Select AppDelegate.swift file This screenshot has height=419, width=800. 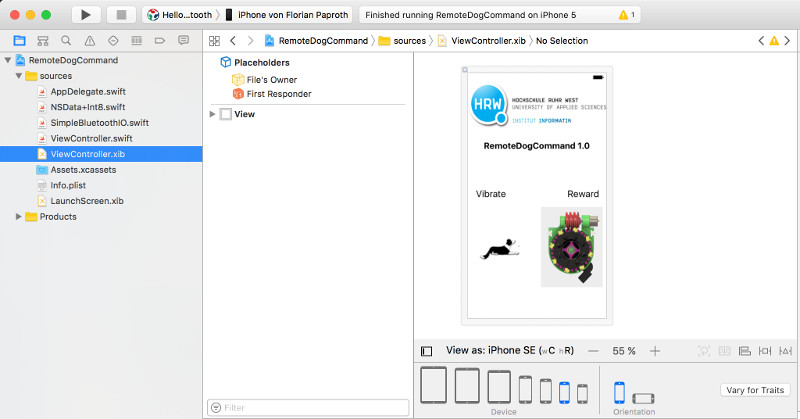point(88,91)
